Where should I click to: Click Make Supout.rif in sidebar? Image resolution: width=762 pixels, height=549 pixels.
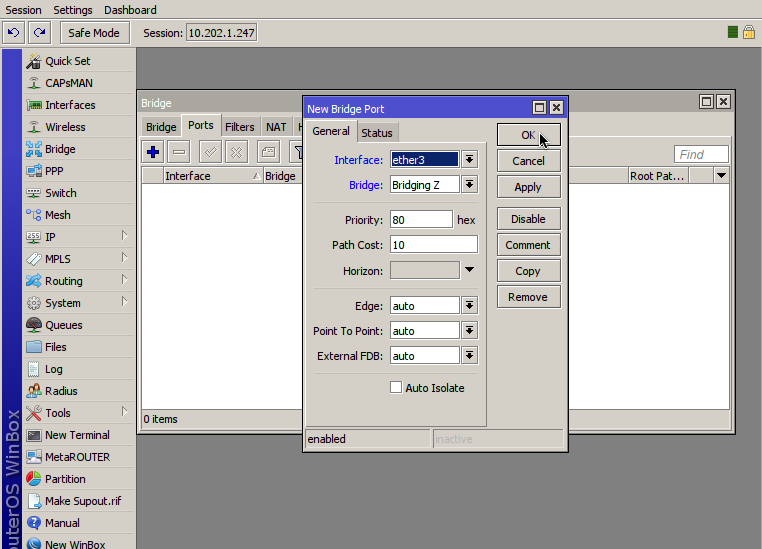[x=80, y=501]
